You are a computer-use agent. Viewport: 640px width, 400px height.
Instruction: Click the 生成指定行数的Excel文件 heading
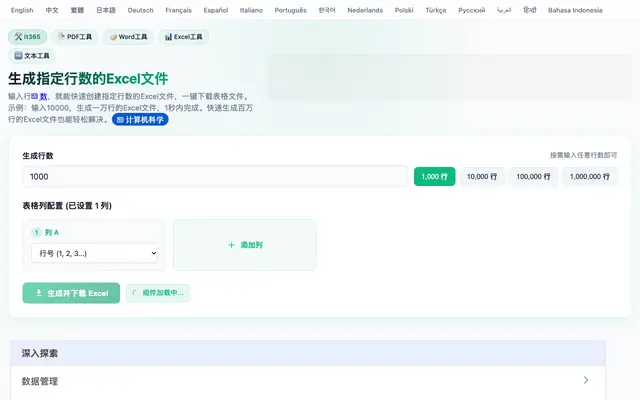tap(88, 79)
